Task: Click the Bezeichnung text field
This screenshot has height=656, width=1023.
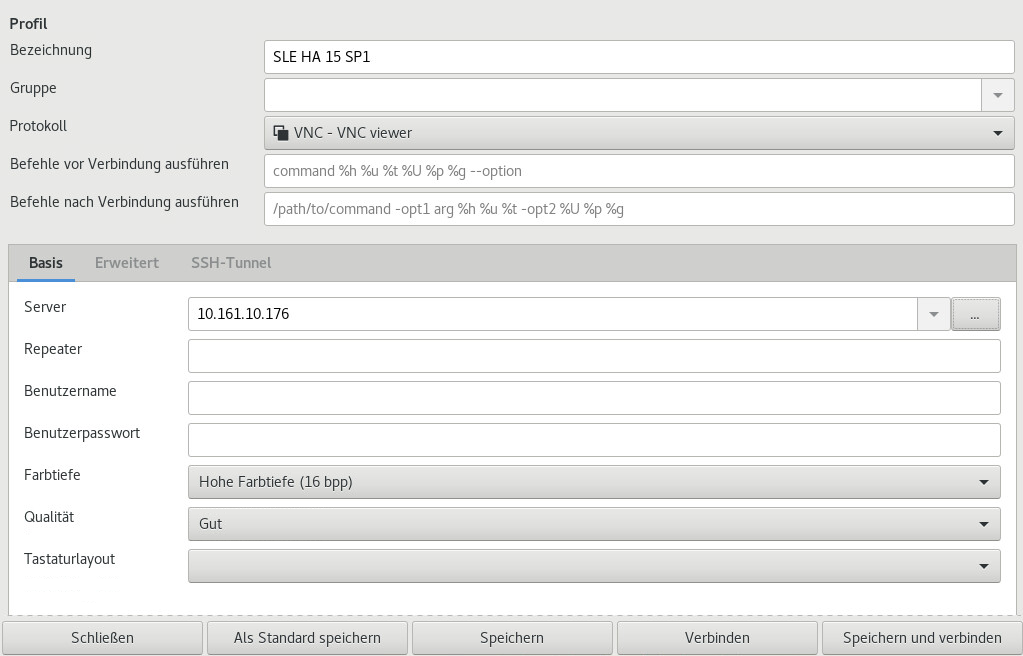Action: pyautogui.click(x=639, y=57)
